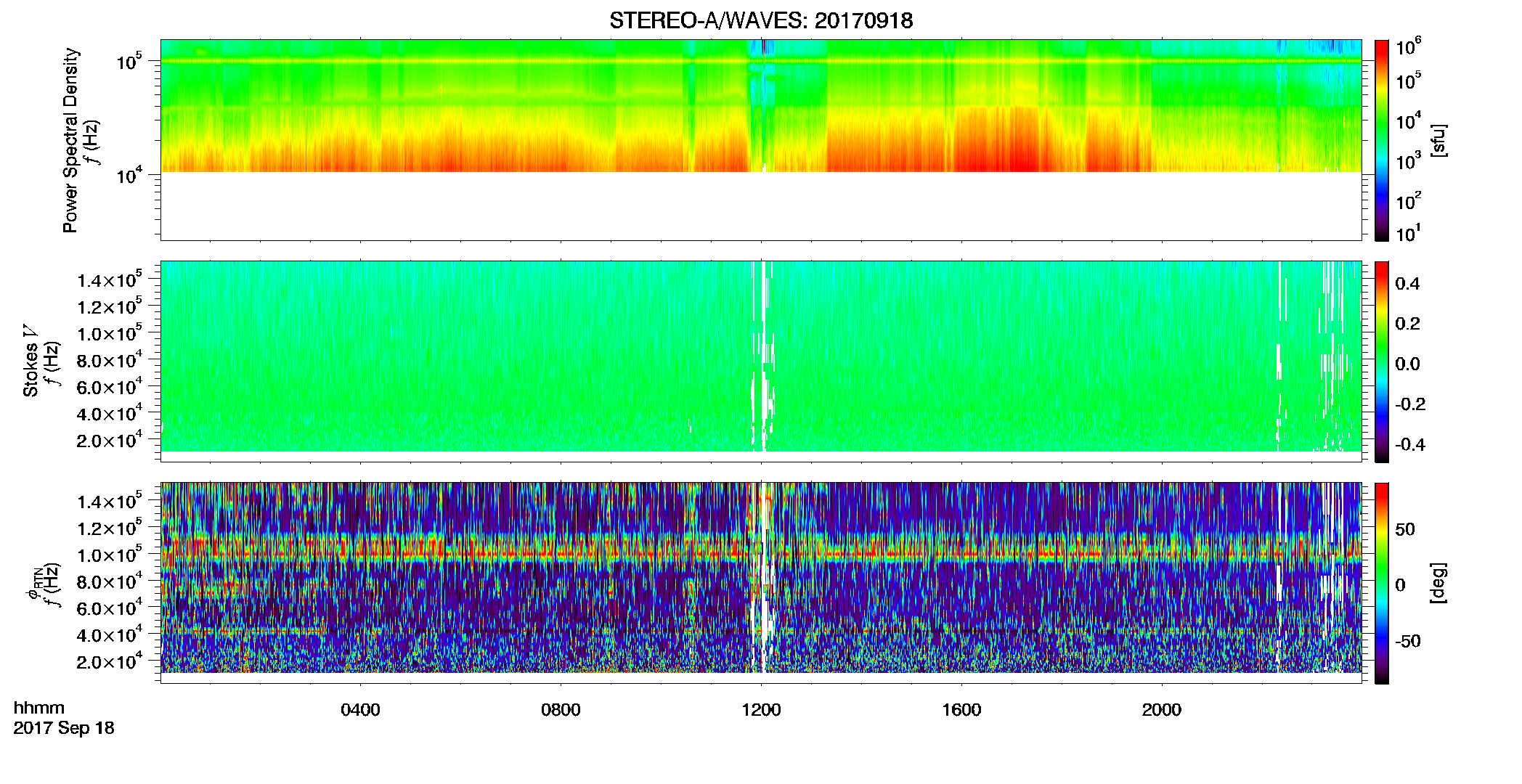
Task: Click the hhmm axis label
Action: [39, 708]
